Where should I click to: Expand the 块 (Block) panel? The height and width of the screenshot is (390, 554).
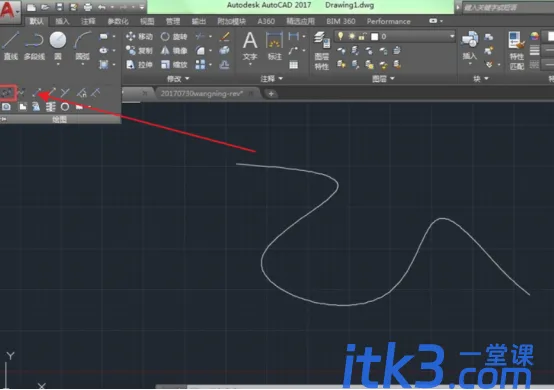click(x=481, y=78)
